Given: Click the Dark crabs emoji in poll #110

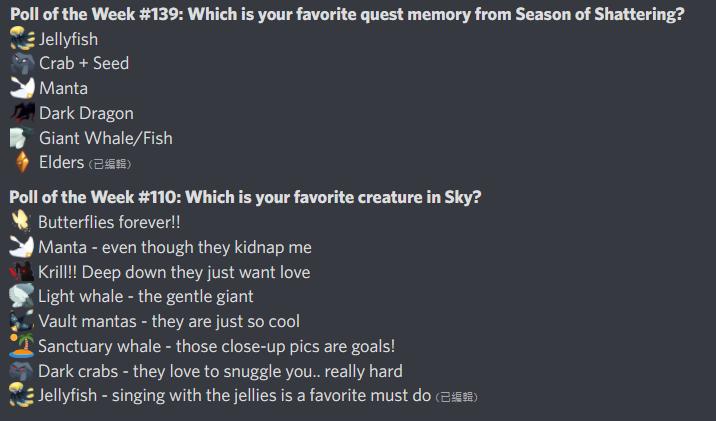Looking at the screenshot, I should point(21,371).
